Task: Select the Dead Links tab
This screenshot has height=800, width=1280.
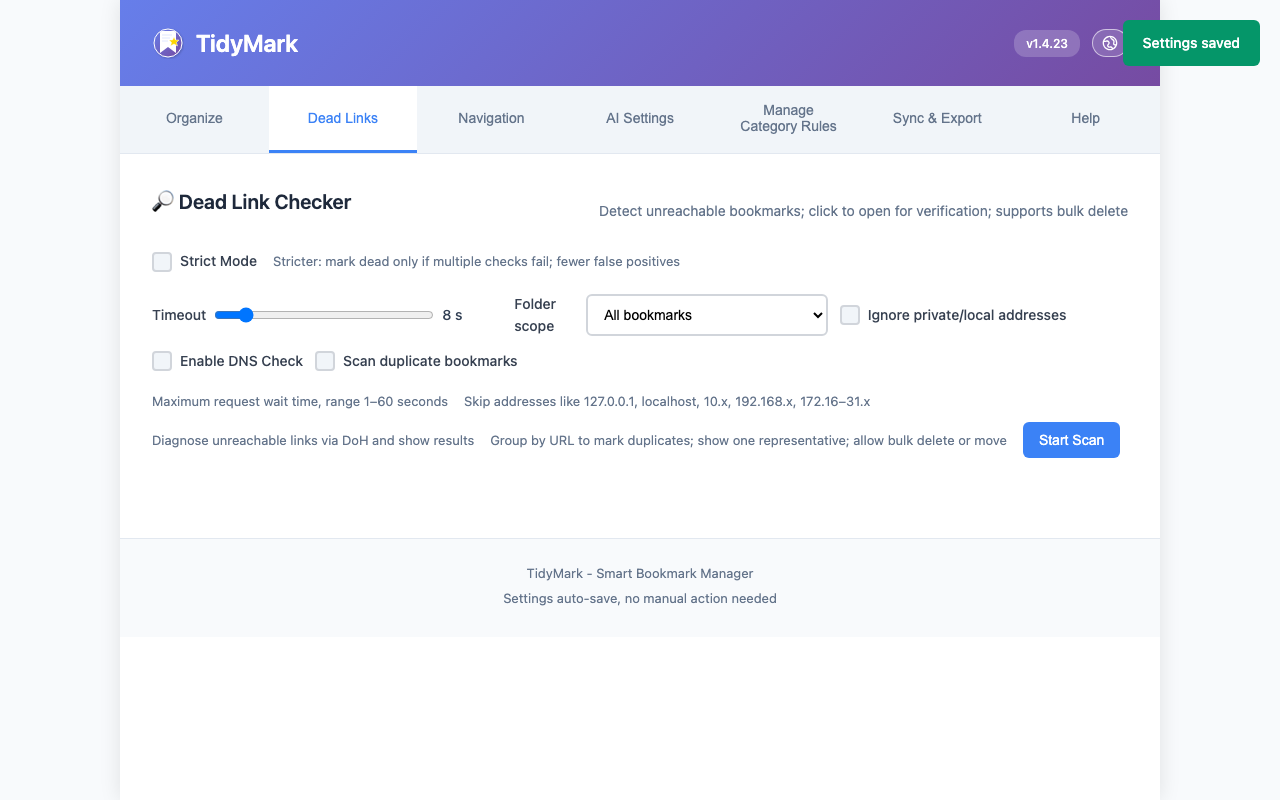Action: click(343, 118)
